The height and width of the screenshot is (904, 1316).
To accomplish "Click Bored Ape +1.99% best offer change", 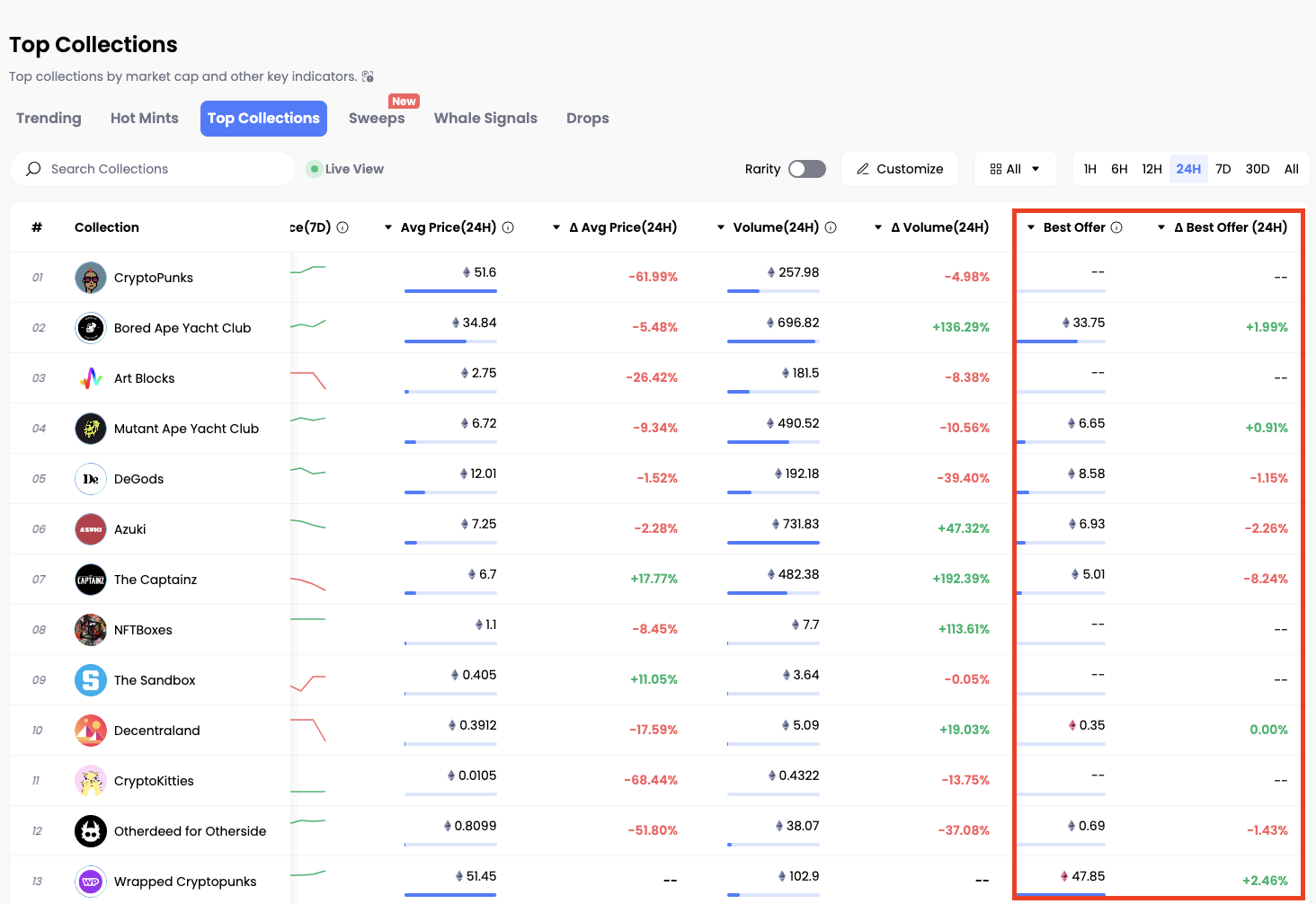I will pyautogui.click(x=1267, y=327).
